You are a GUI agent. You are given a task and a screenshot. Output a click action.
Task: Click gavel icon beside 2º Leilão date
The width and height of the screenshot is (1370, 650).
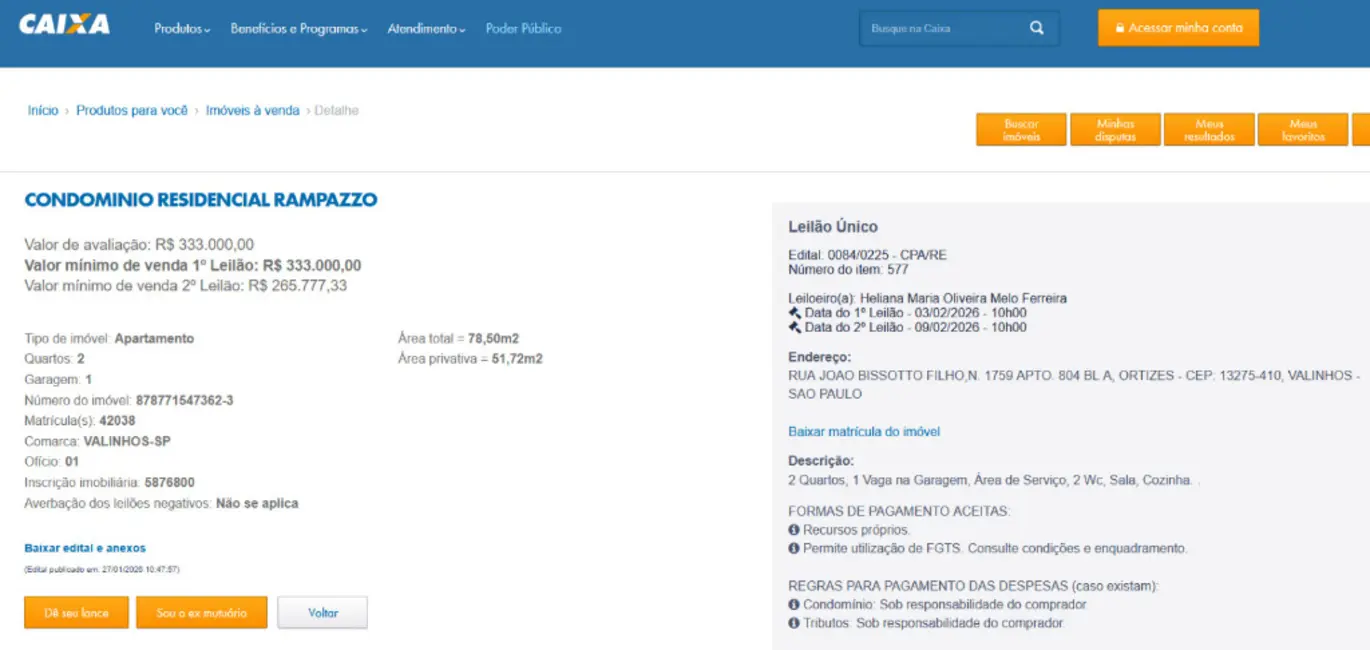[x=795, y=328]
